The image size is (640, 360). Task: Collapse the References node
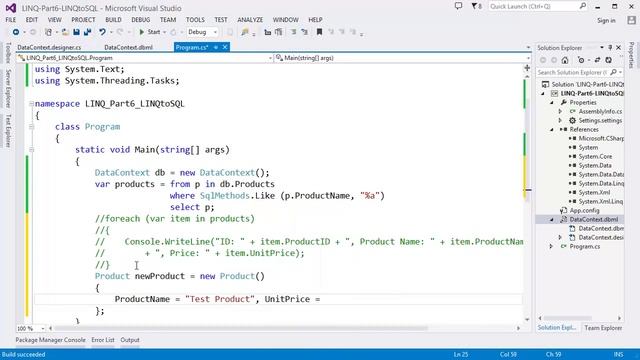552,130
